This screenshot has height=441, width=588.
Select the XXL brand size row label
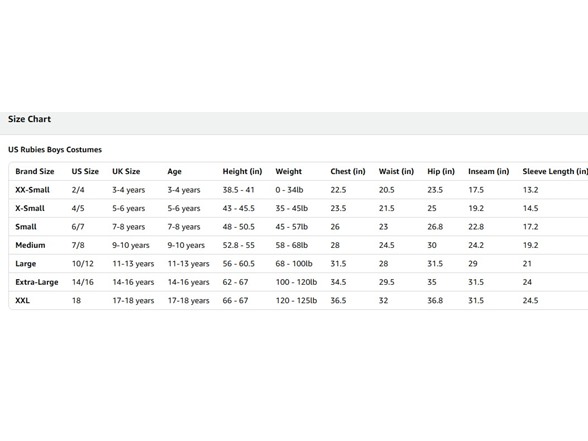pos(22,300)
